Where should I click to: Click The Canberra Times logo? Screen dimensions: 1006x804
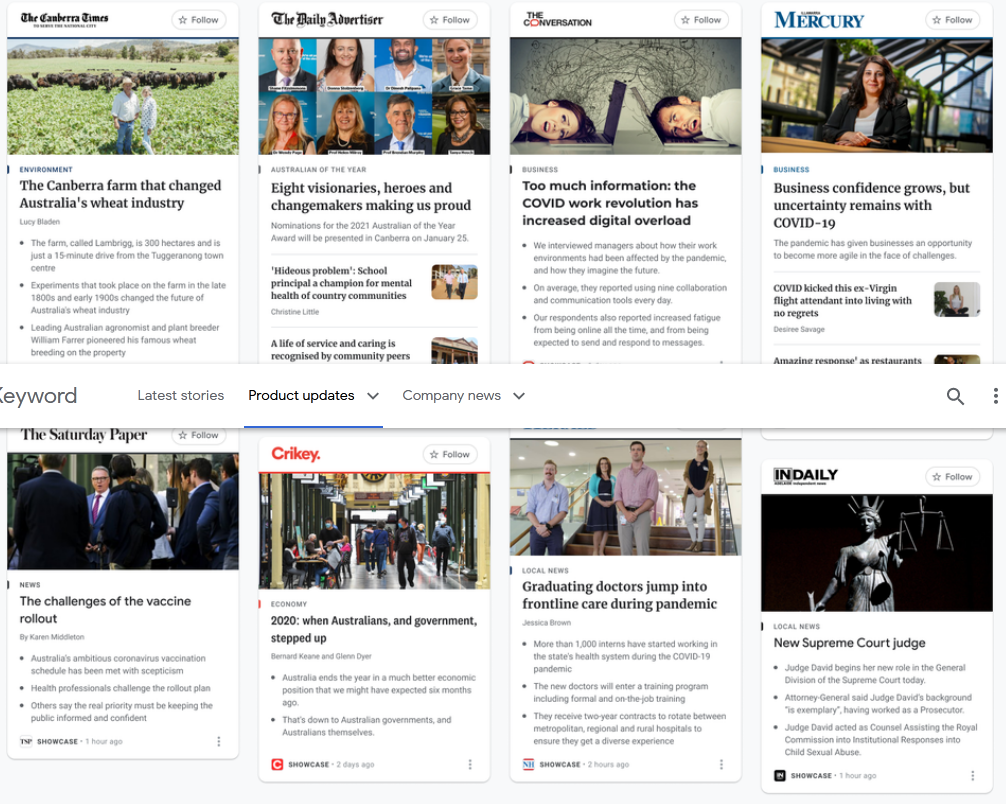click(65, 19)
